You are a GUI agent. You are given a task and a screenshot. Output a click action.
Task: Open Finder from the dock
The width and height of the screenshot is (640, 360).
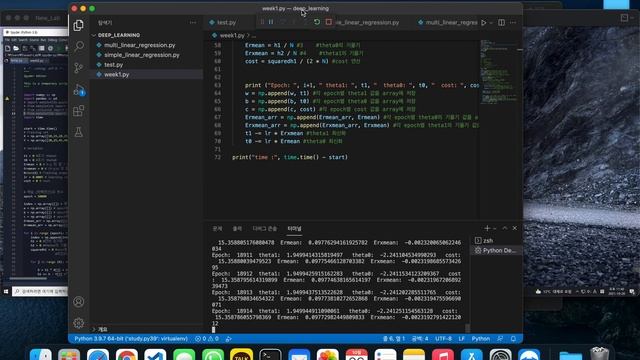pos(41,355)
